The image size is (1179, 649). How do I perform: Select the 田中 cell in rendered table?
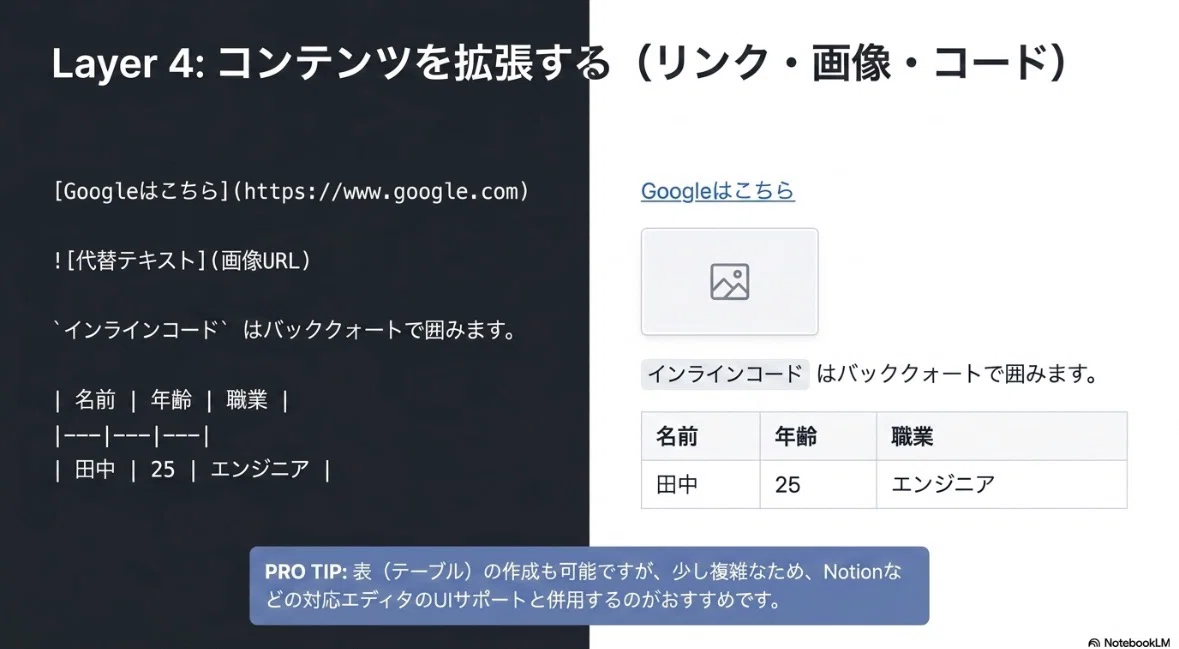click(700, 484)
